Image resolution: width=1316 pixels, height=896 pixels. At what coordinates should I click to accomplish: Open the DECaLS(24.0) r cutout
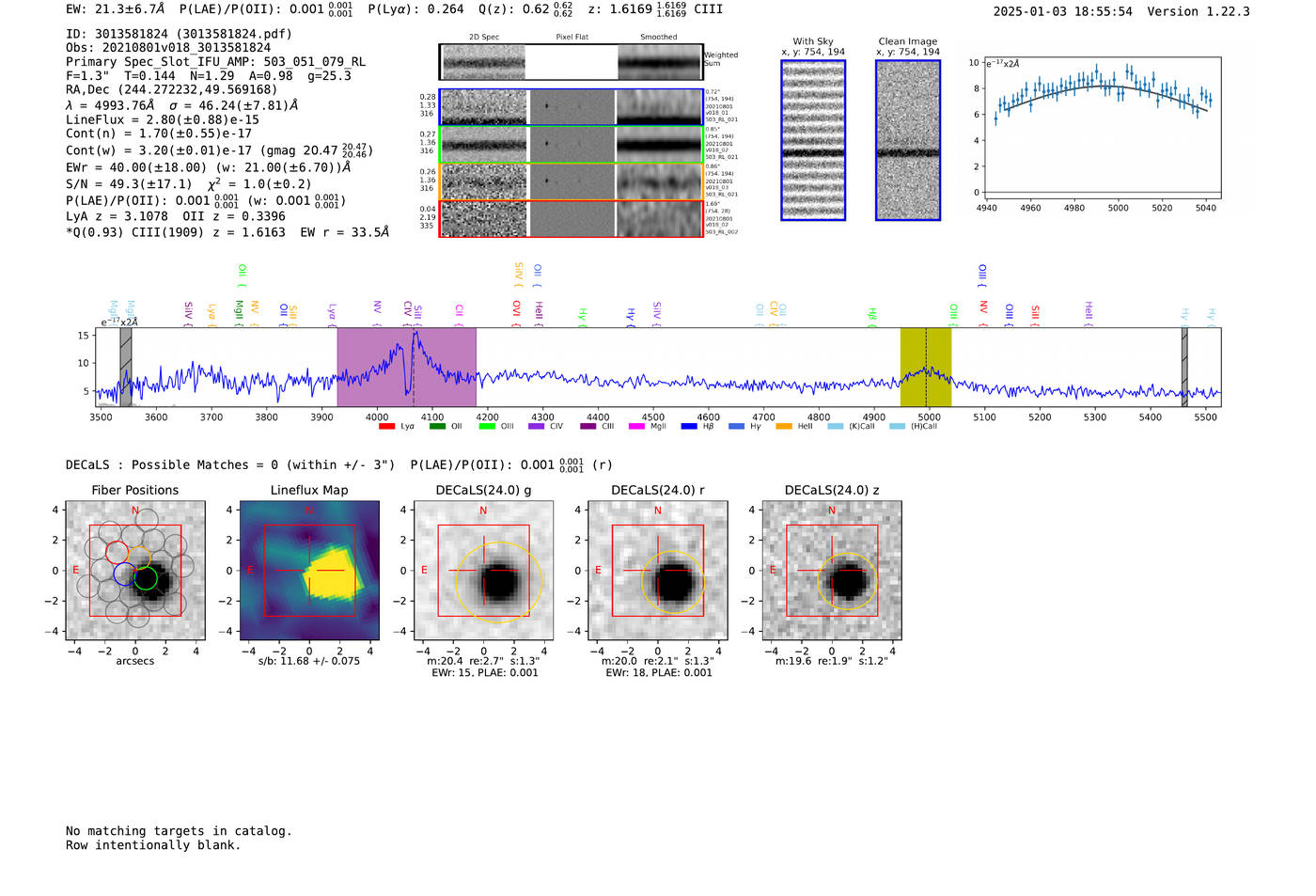[657, 571]
